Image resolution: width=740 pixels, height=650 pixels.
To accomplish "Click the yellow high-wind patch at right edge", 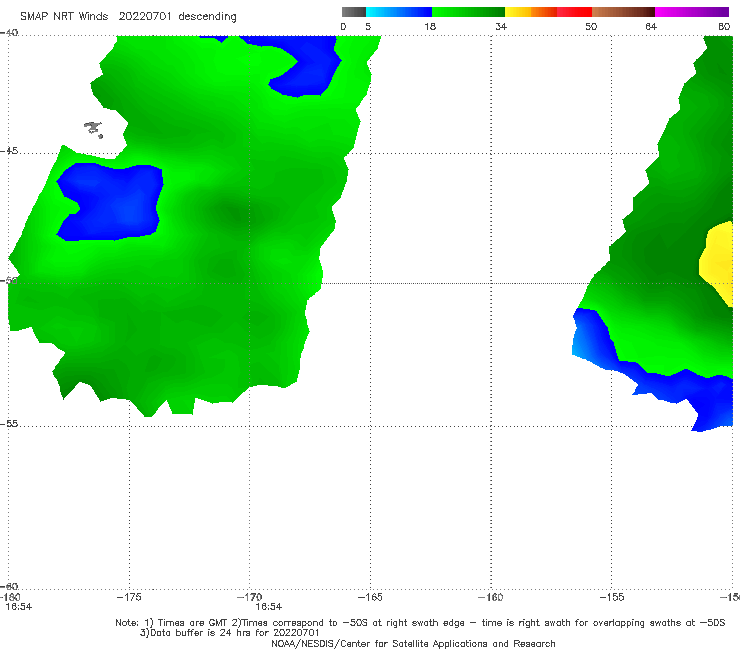I will [x=717, y=262].
